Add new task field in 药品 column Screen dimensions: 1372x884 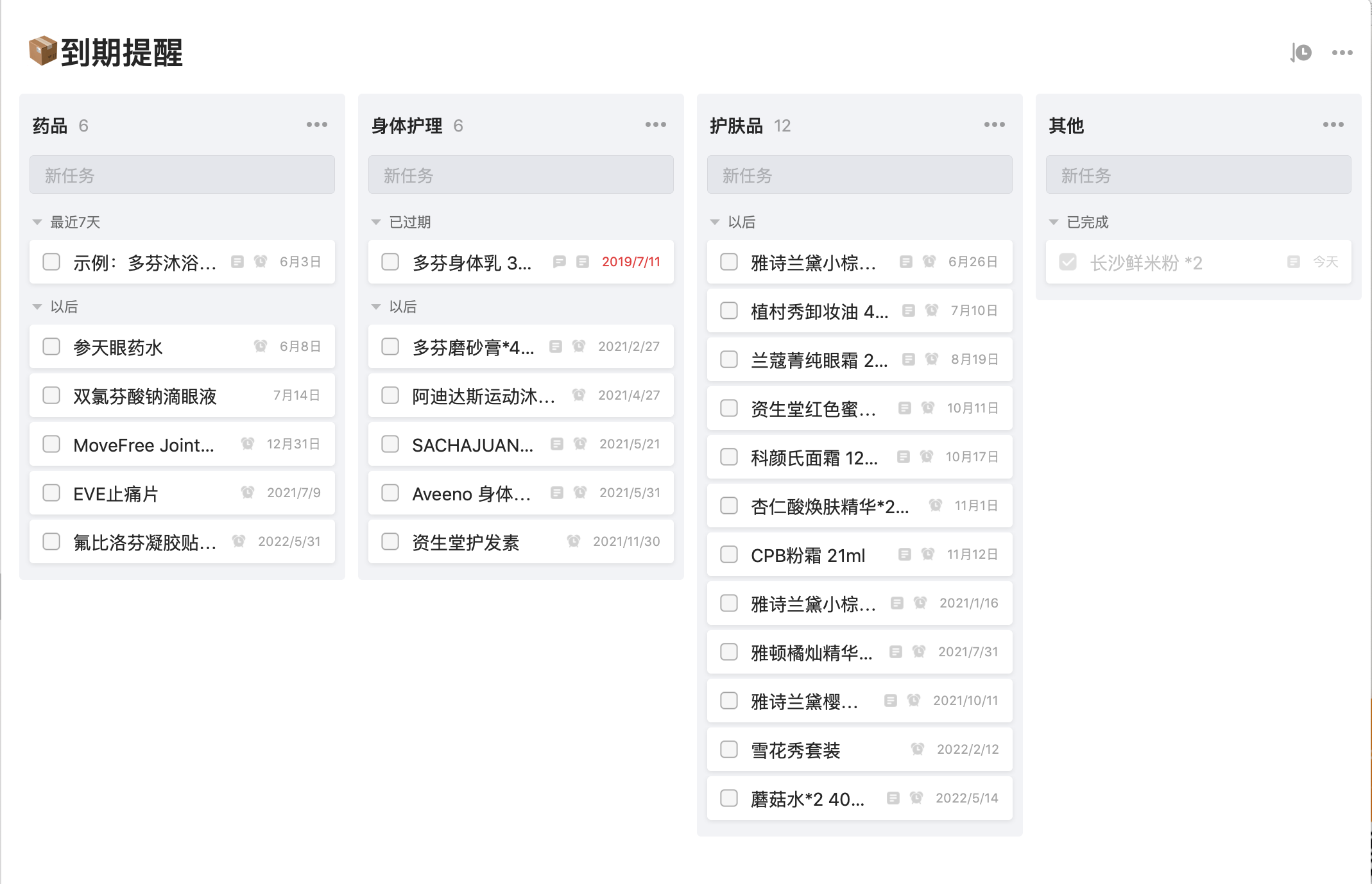coord(182,174)
